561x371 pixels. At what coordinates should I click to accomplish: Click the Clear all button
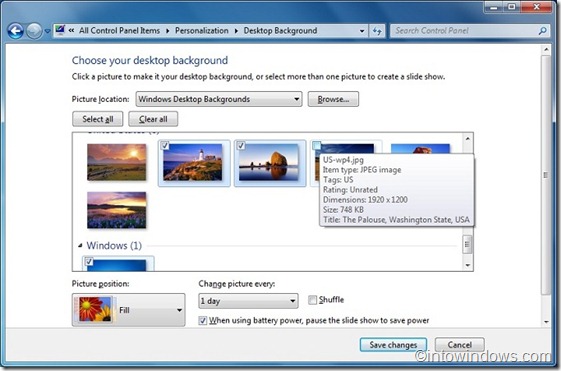point(153,119)
